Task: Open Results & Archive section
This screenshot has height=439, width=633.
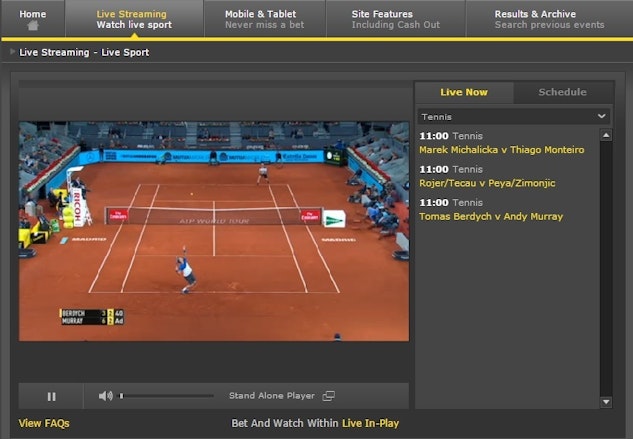Action: point(549,19)
